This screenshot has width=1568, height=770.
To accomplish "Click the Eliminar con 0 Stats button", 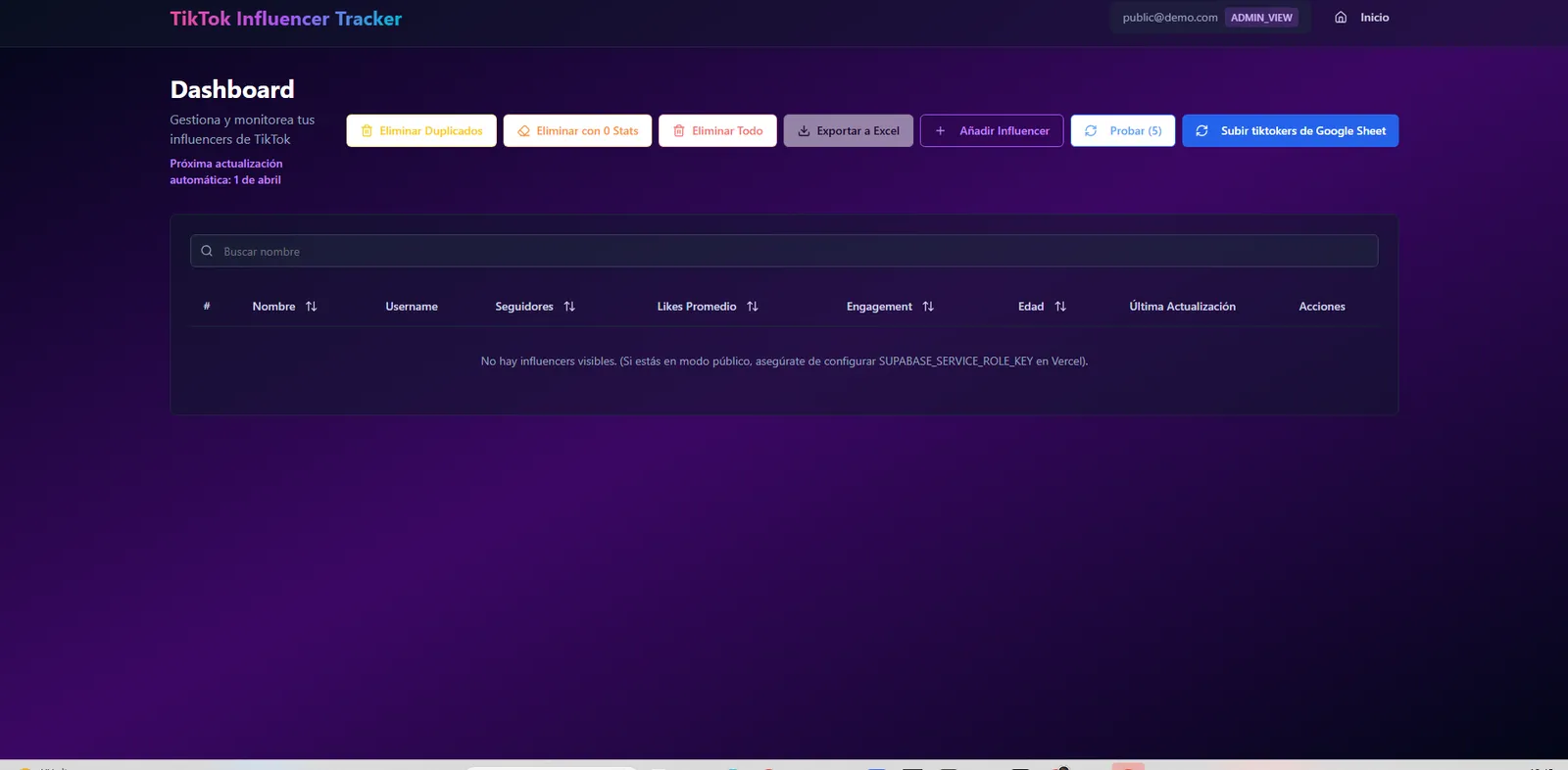I will 577,130.
